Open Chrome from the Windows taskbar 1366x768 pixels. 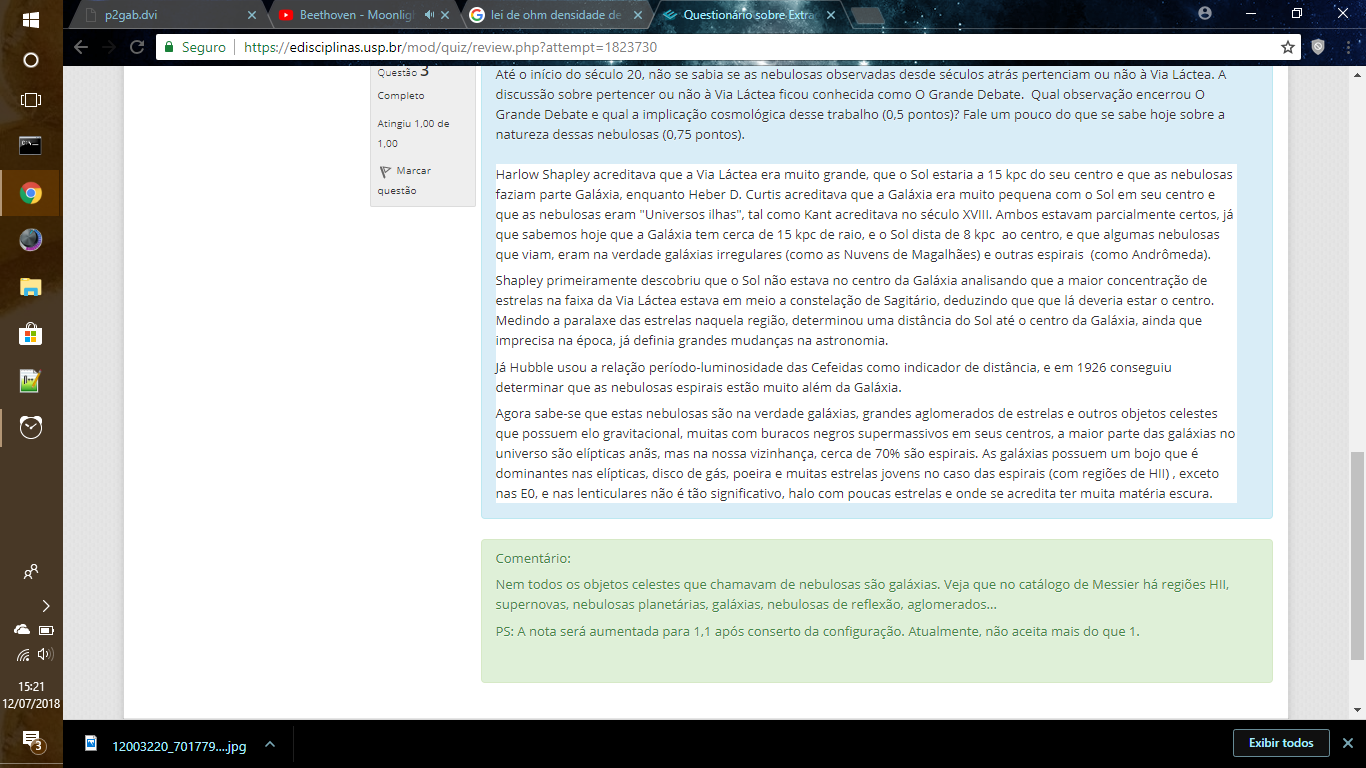[31, 193]
